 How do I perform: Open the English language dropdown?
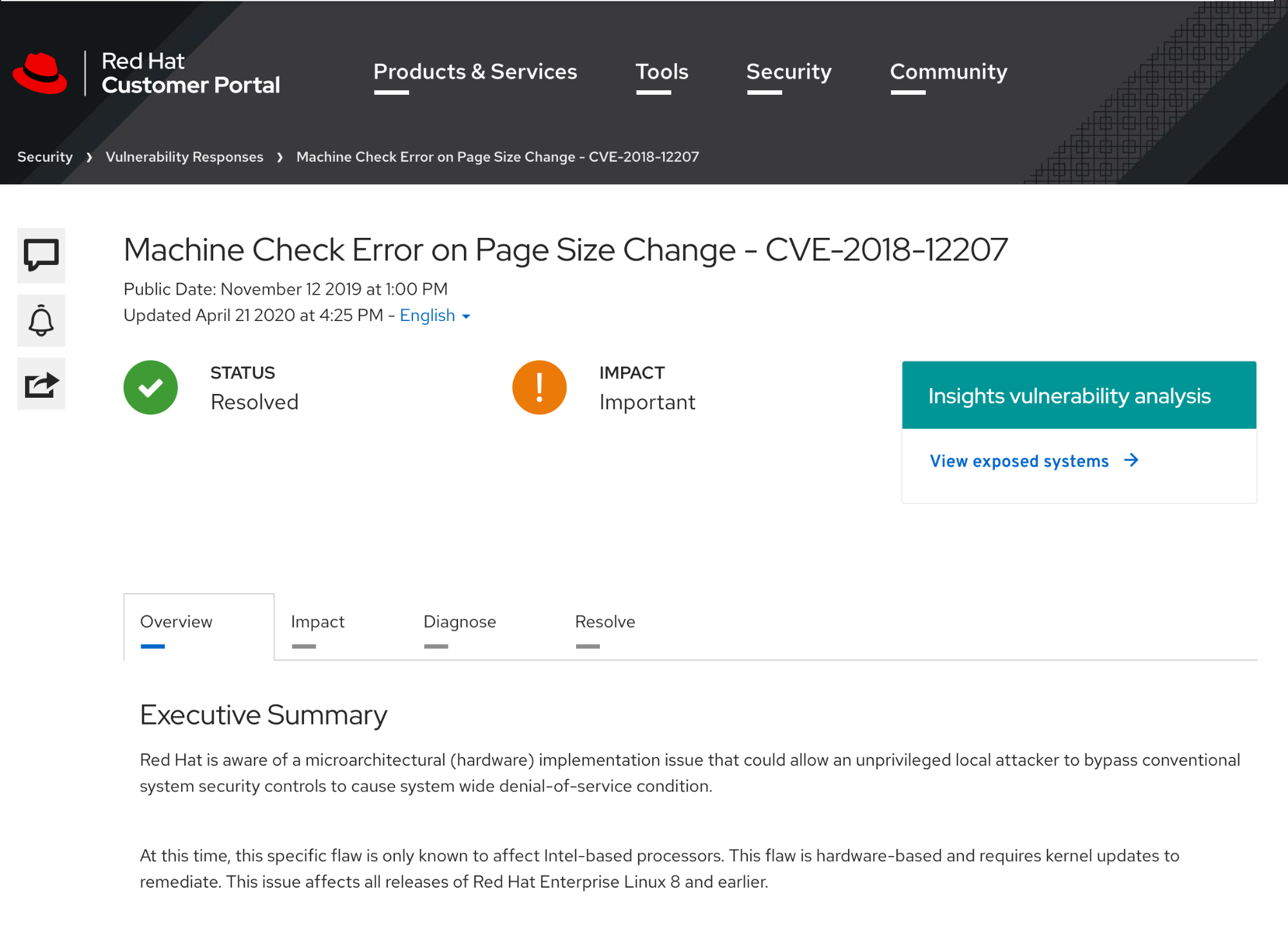coord(435,315)
